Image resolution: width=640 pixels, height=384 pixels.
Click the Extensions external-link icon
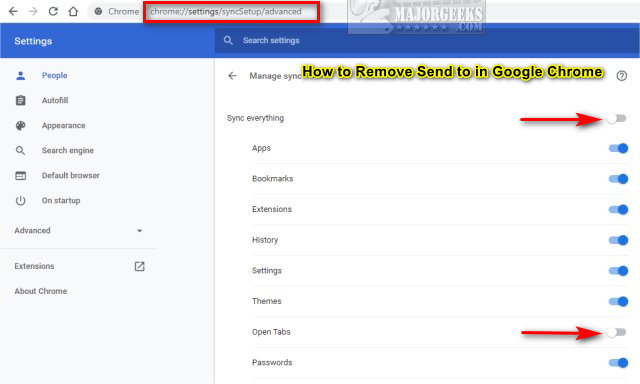(x=140, y=266)
